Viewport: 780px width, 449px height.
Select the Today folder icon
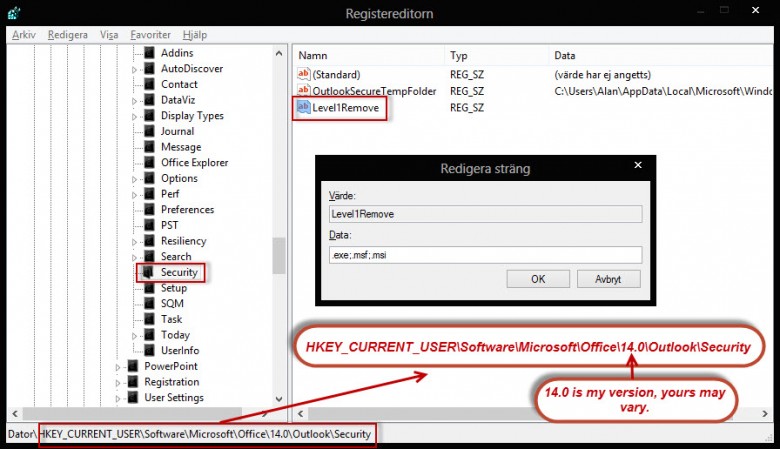[149, 335]
